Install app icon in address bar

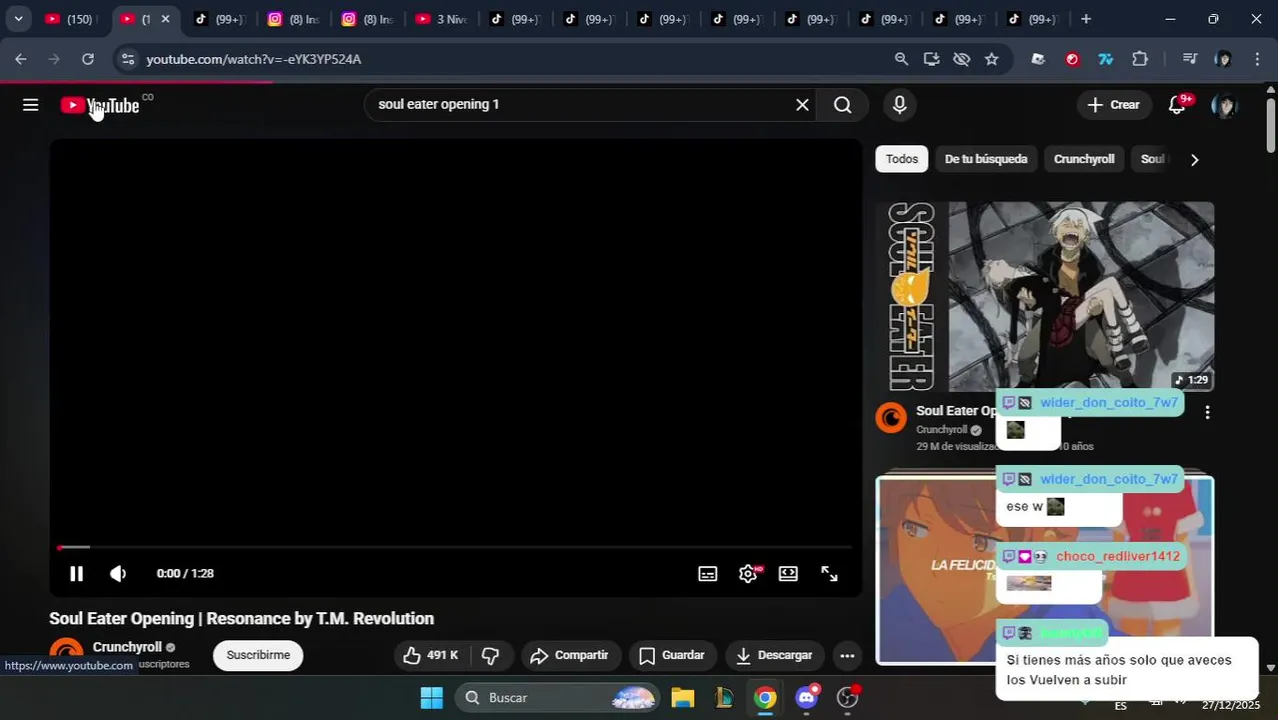pos(931,59)
